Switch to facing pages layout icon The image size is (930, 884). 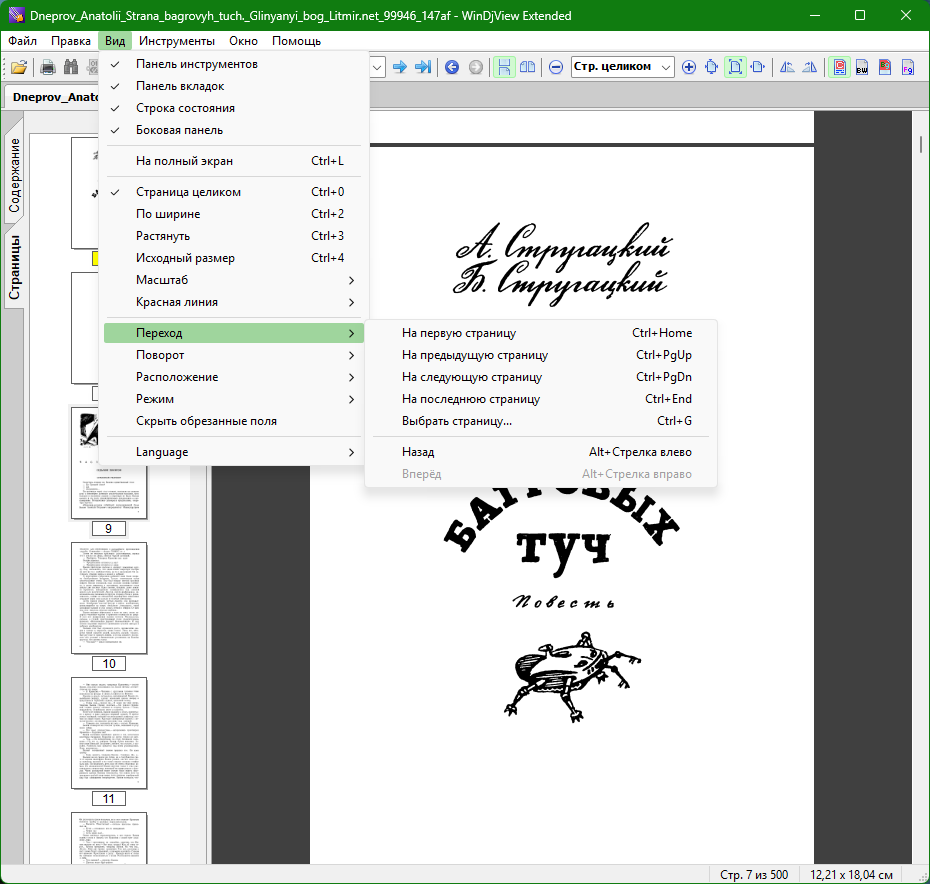click(x=527, y=67)
